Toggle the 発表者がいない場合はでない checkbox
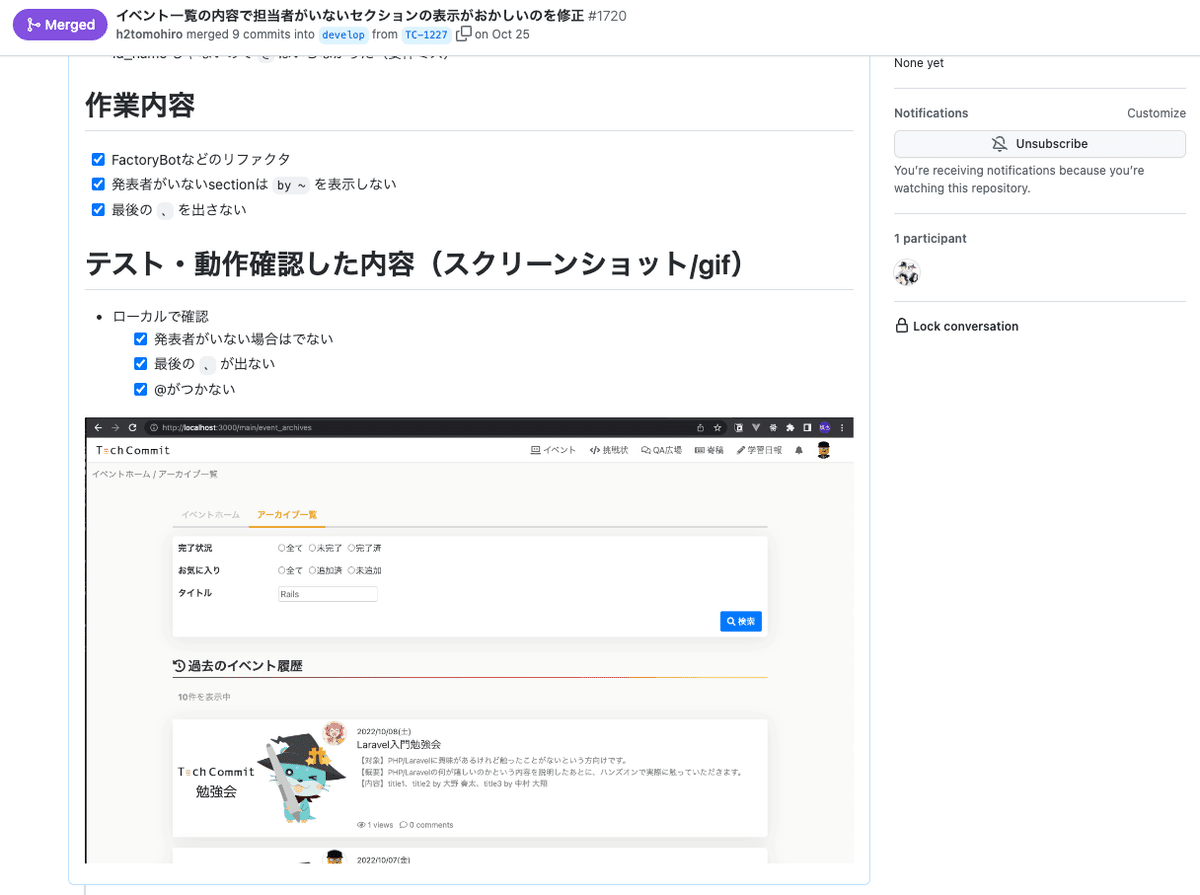This screenshot has height=895, width=1200. (x=141, y=339)
